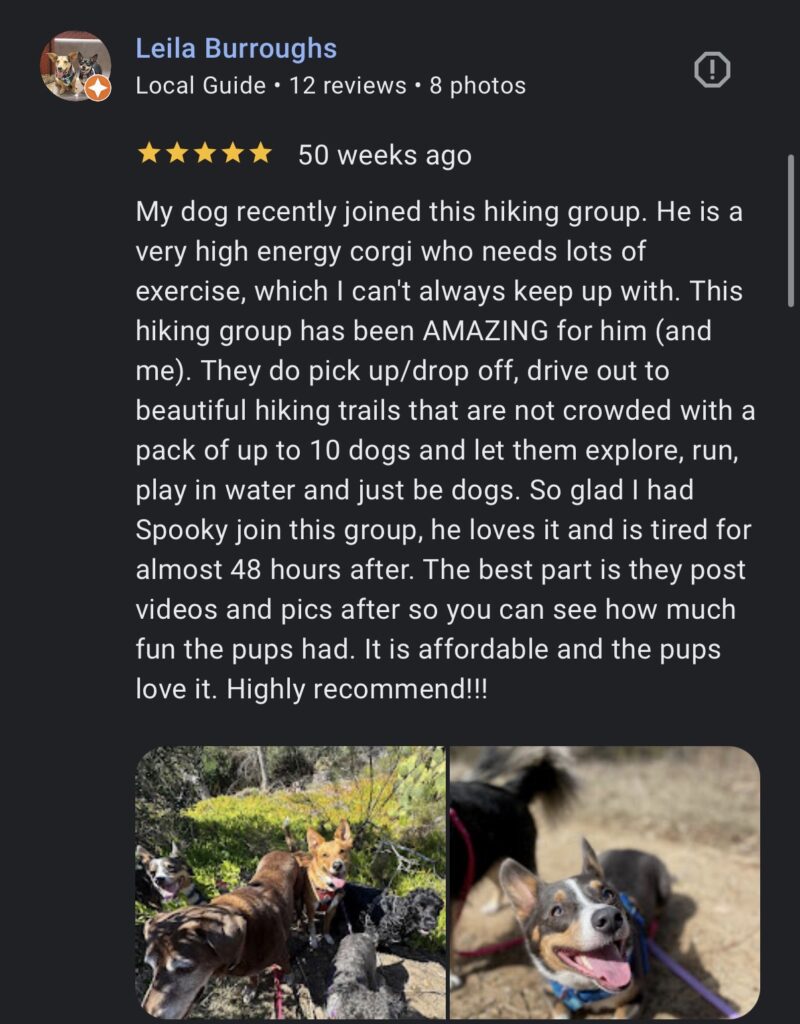Report this review using the exclamation flag icon
The height and width of the screenshot is (1024, 800).
[x=711, y=69]
